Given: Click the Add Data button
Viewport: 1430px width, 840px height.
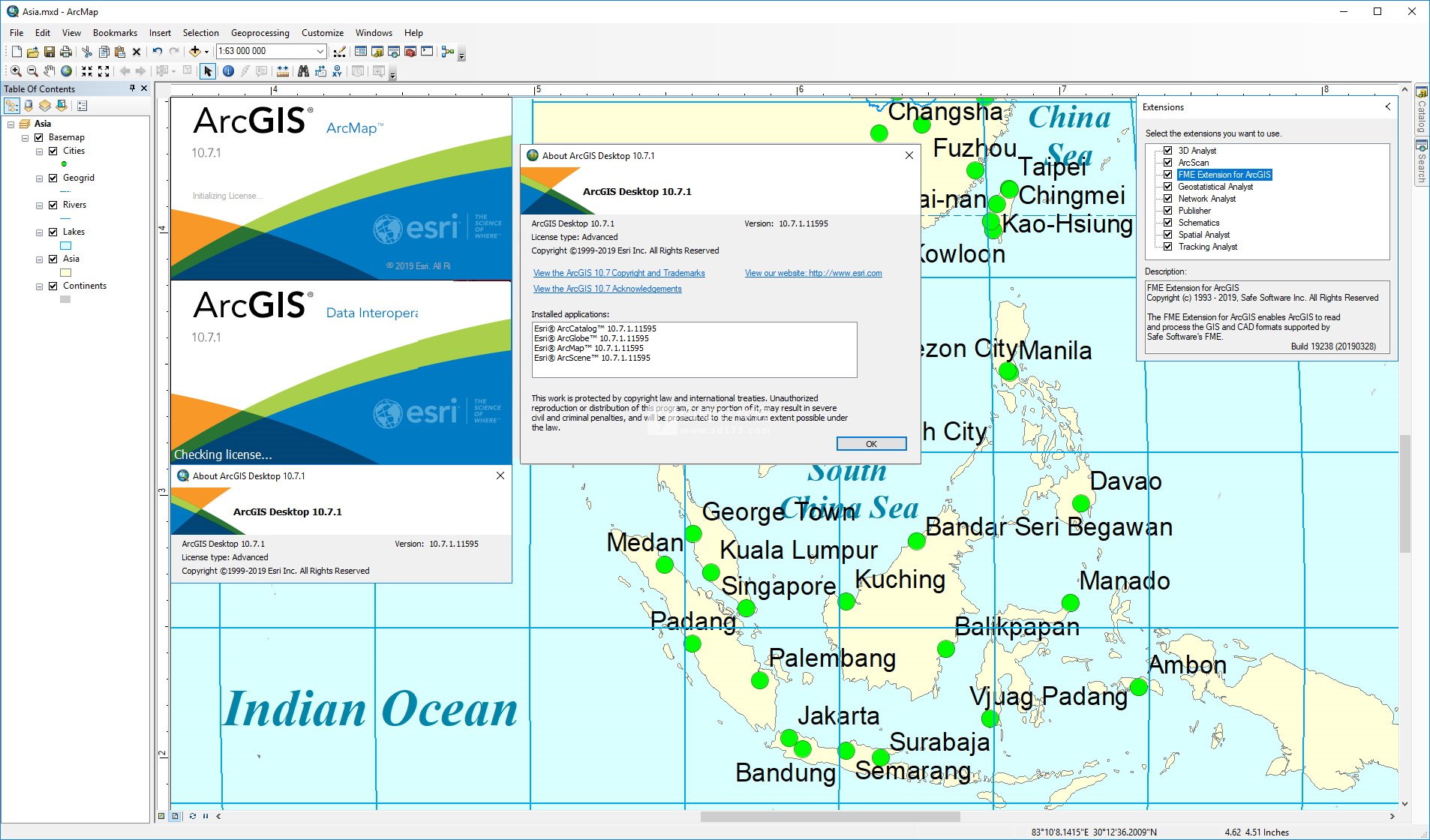Looking at the screenshot, I should coord(195,52).
